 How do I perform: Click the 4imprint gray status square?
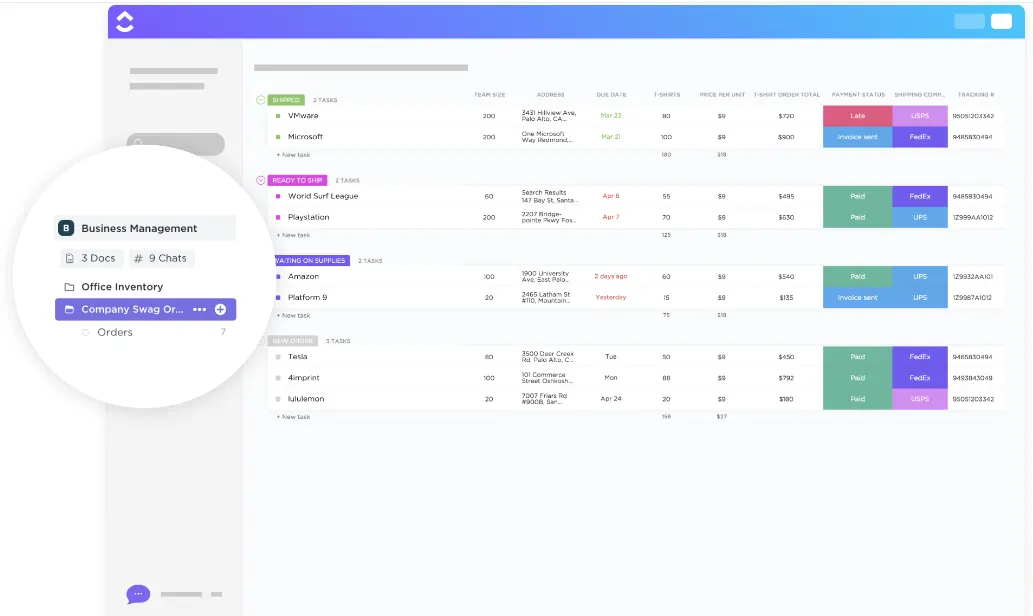[278, 378]
